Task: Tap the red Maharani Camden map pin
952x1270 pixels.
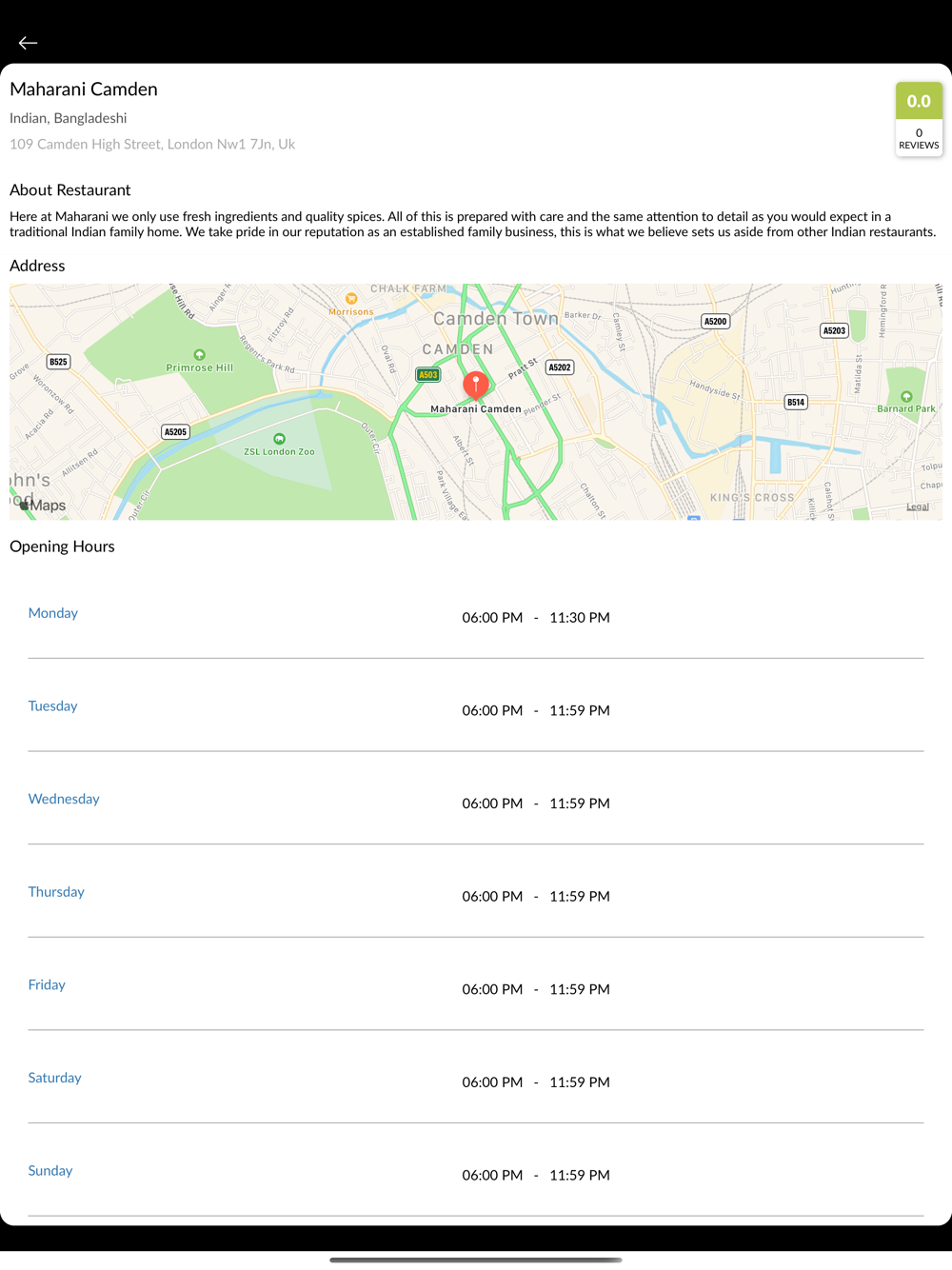Action: tap(476, 385)
